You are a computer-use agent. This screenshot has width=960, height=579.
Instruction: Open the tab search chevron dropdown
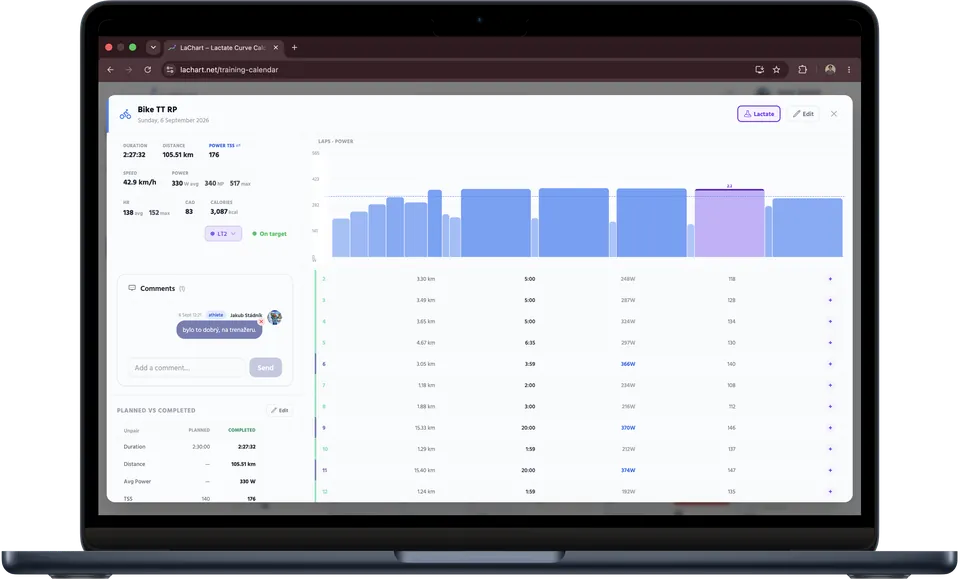(153, 47)
